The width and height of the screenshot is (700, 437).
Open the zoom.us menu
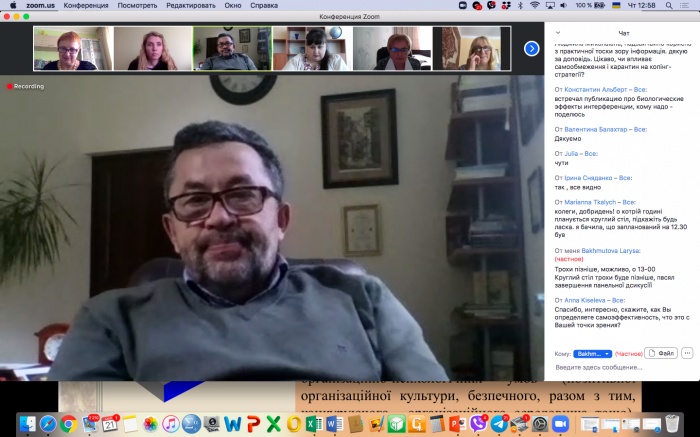[x=40, y=5]
